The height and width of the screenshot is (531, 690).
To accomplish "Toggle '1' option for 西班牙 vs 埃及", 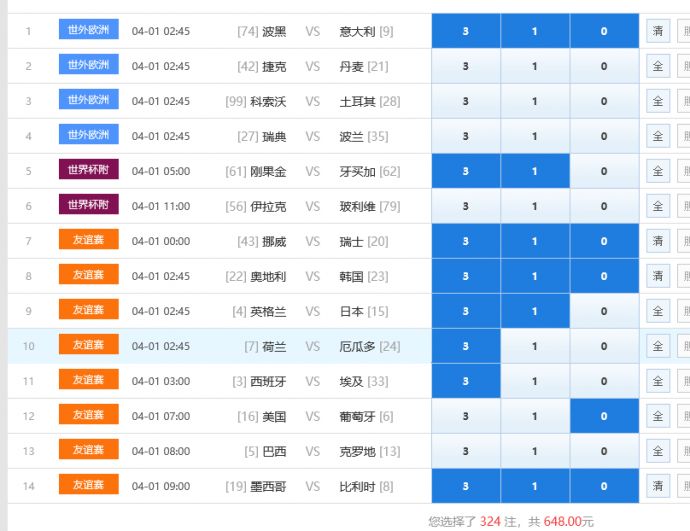I will (x=534, y=381).
